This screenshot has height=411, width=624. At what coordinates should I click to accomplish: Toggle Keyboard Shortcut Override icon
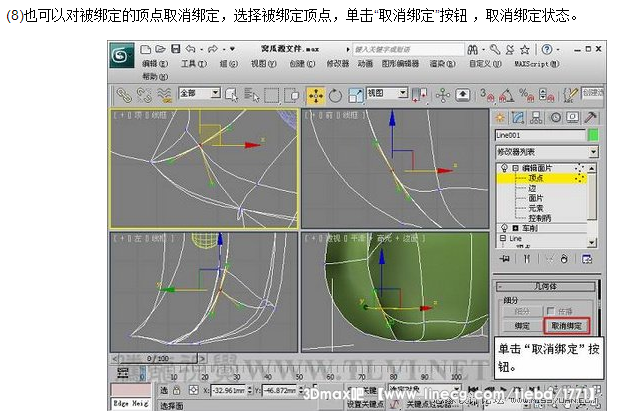point(462,95)
